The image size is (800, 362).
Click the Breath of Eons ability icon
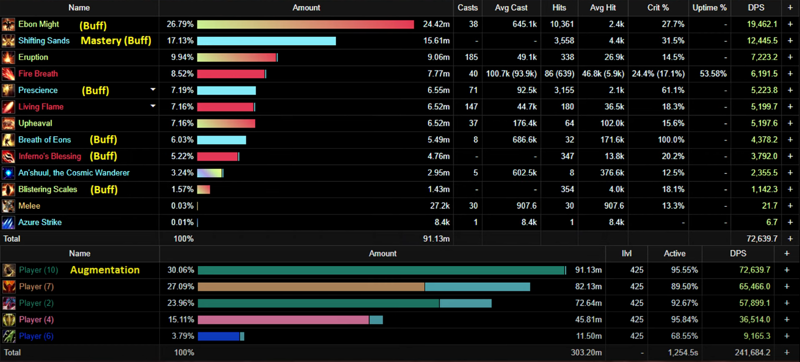click(8, 140)
